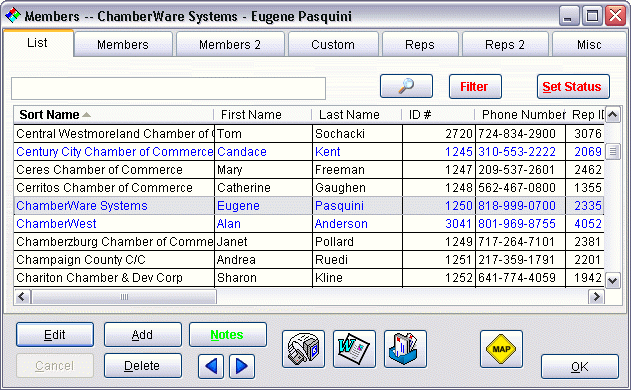631x390 pixels.
Task: Click the ChamberWare app icon in title bar
Action: pos(13,16)
